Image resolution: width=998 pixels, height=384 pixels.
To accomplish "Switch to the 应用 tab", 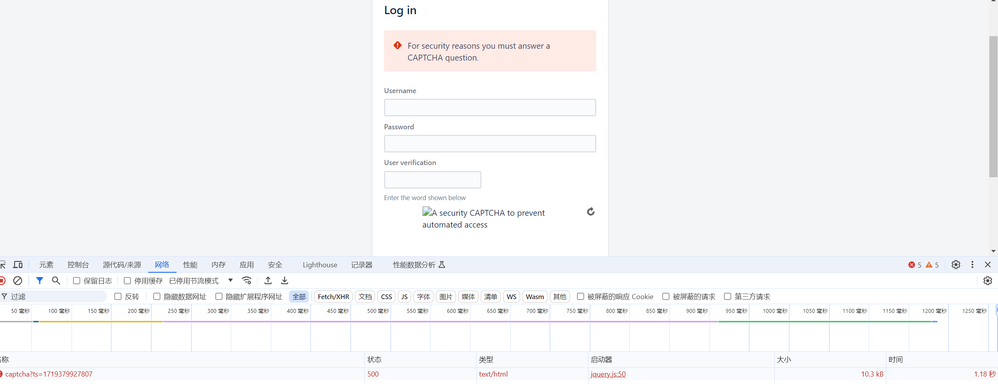I will 246,265.
